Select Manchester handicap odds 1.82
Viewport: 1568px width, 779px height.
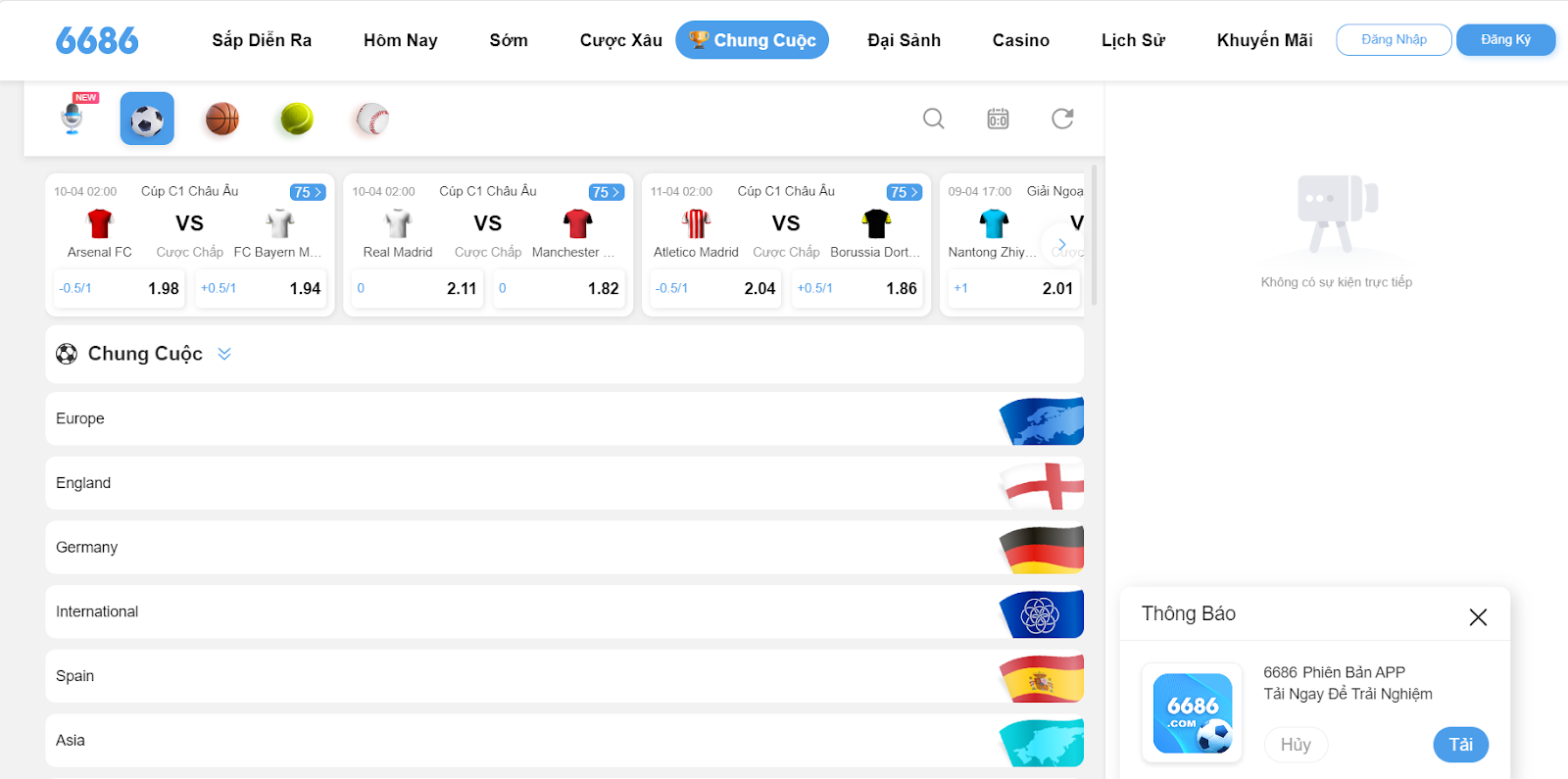(559, 288)
